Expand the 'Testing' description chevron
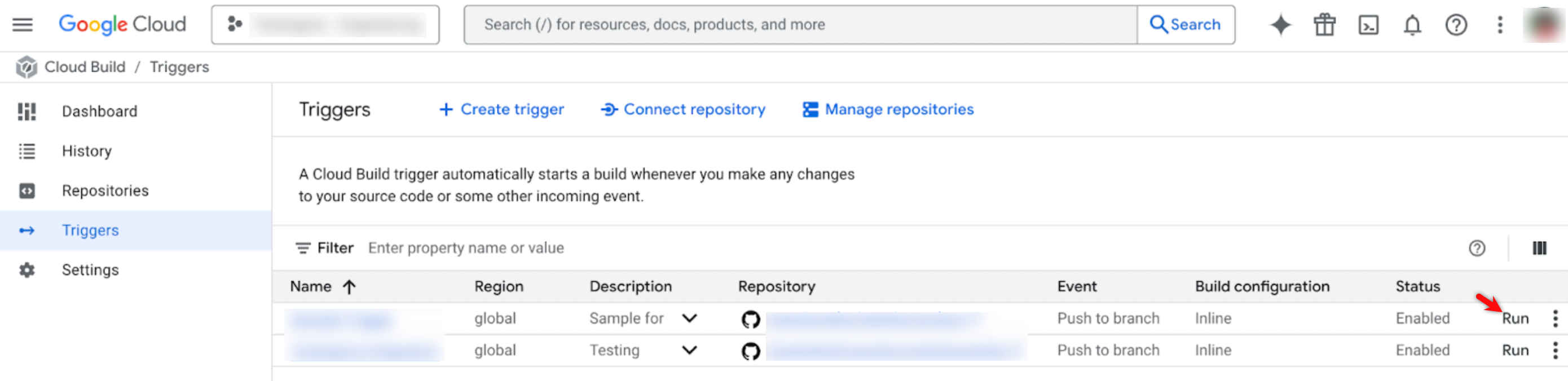The height and width of the screenshot is (381, 1568). (x=689, y=351)
